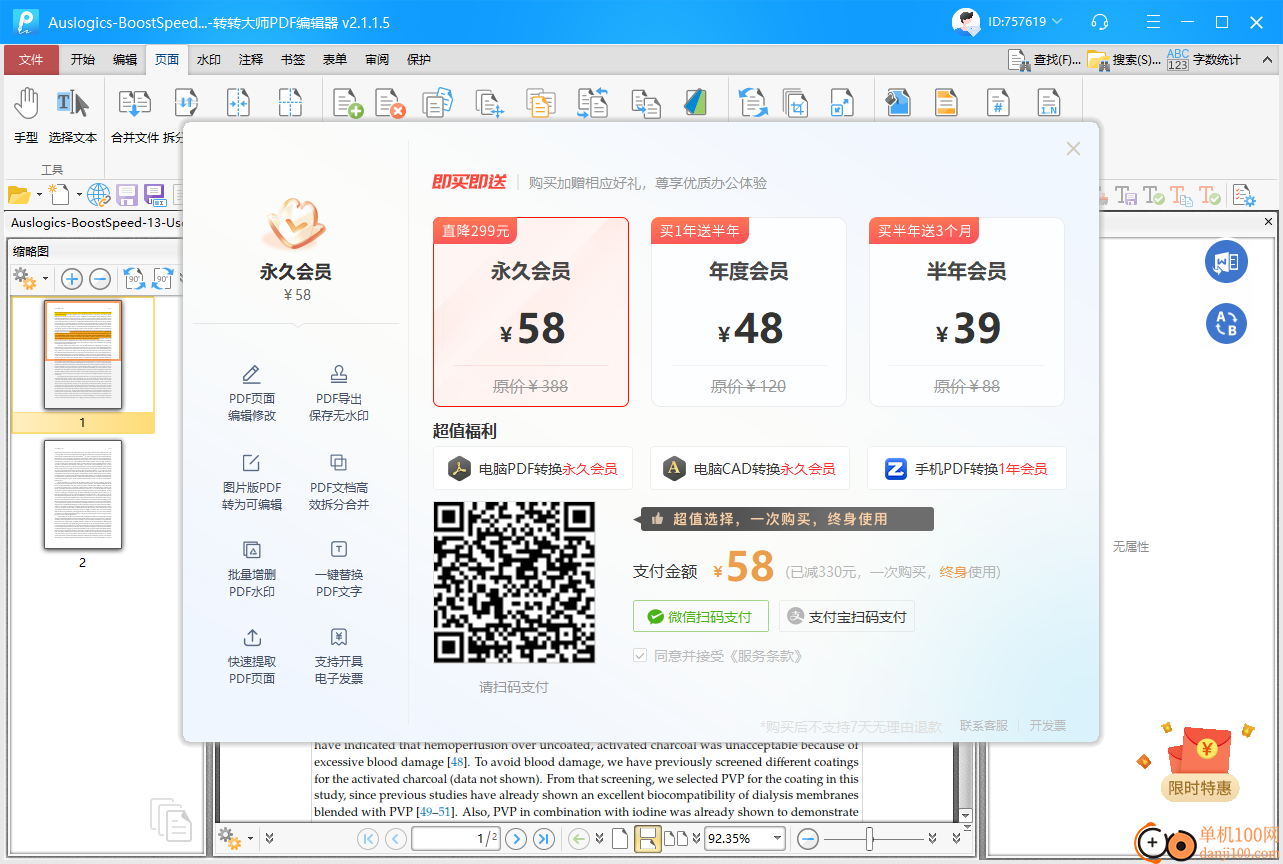Click the 开发票 invoice link

pyautogui.click(x=1048, y=726)
